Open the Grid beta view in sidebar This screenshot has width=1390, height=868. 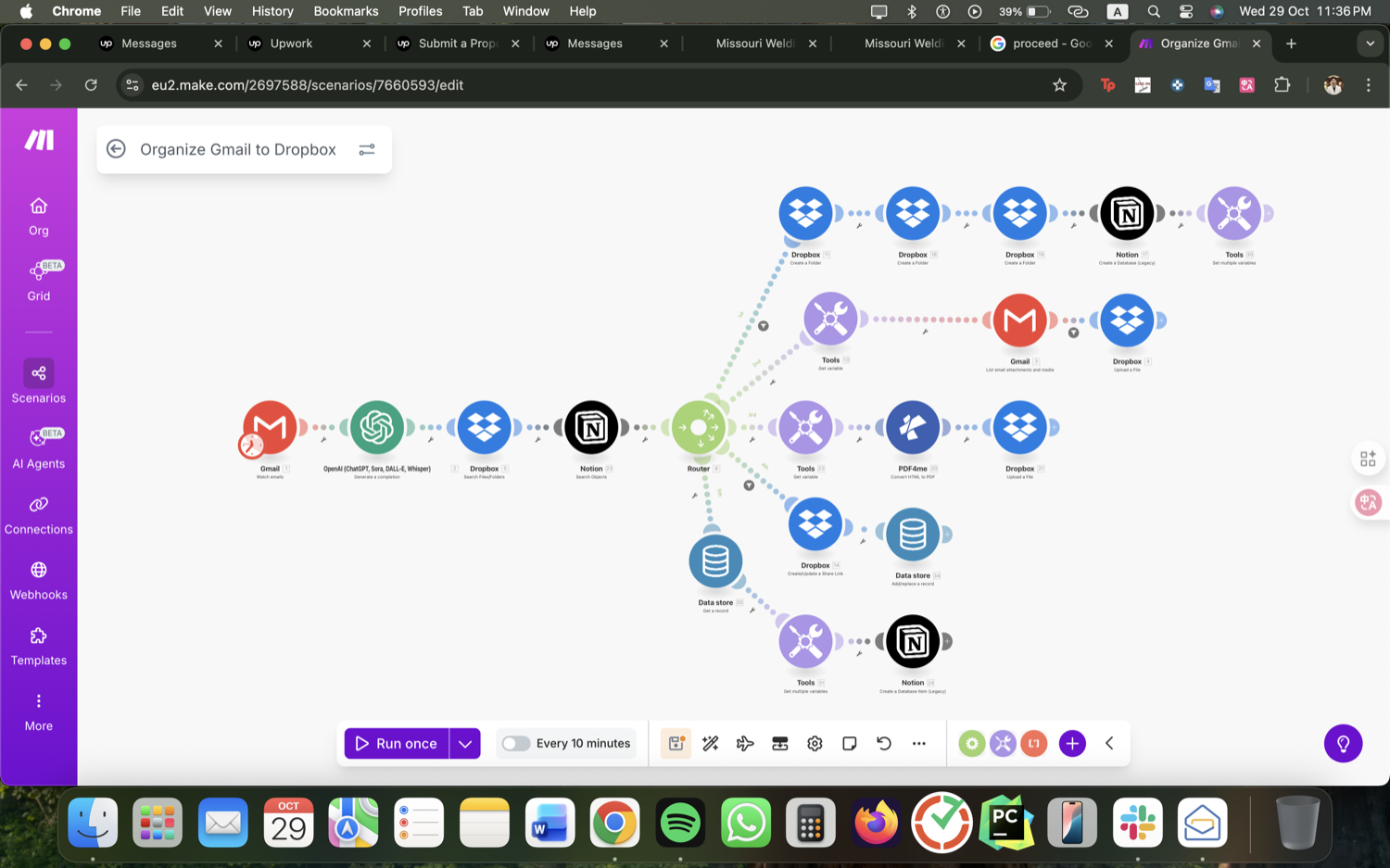39,282
